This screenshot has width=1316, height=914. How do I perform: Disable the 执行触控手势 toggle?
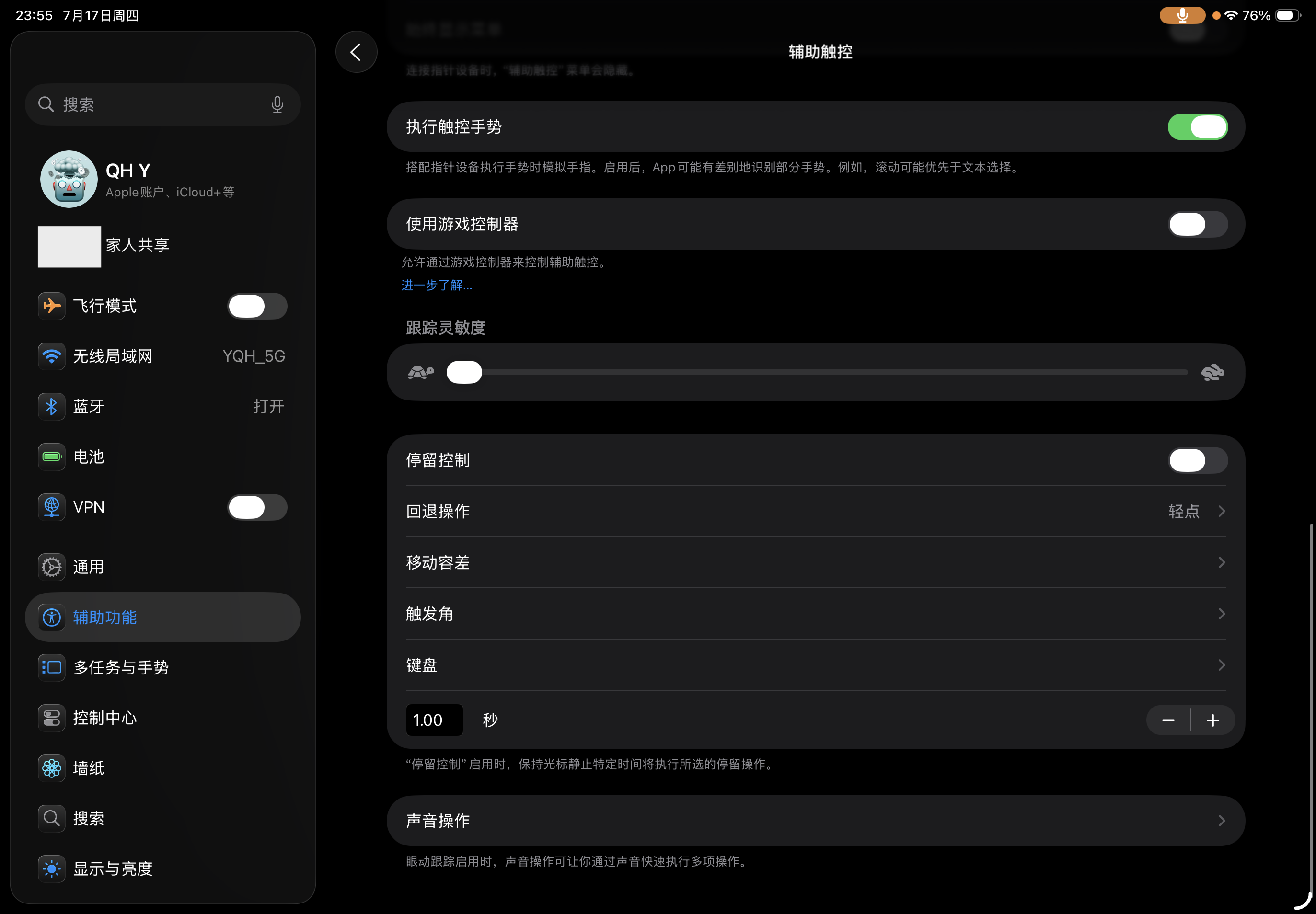click(1198, 126)
